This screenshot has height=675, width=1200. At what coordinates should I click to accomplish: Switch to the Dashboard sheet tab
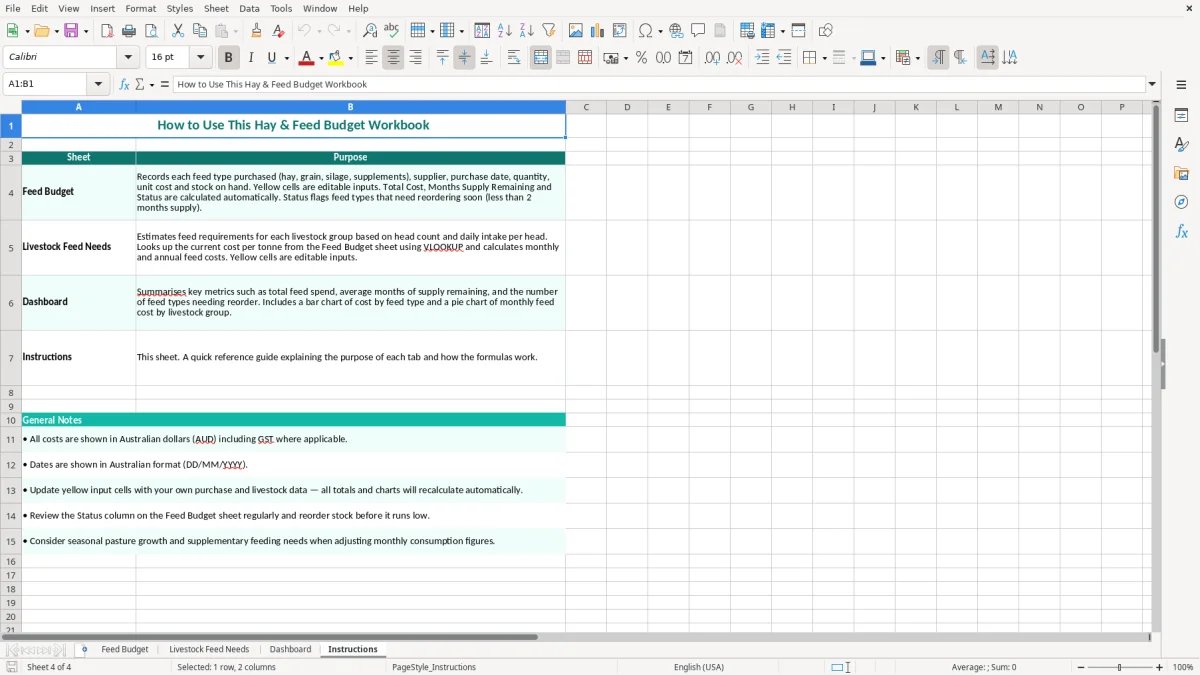click(290, 649)
